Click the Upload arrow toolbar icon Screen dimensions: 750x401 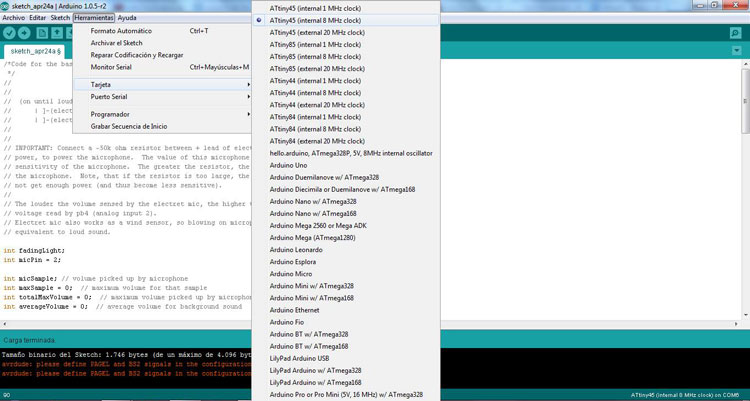pos(24,33)
